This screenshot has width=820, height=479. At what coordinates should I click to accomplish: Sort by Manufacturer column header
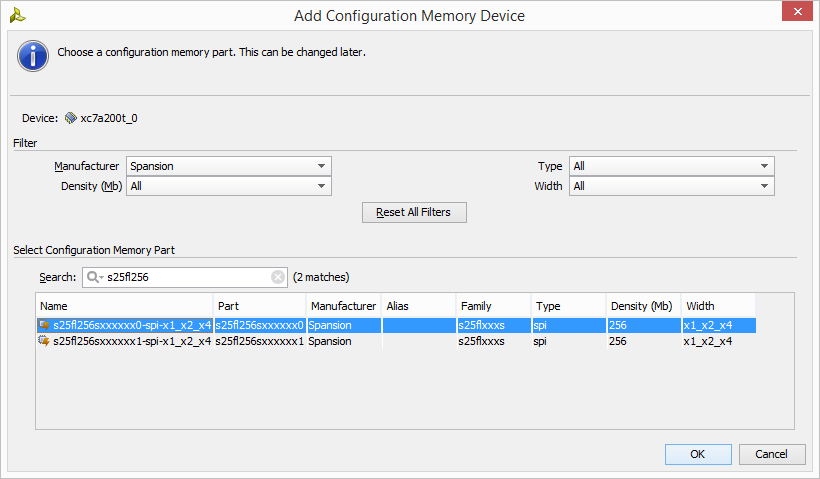click(x=344, y=306)
